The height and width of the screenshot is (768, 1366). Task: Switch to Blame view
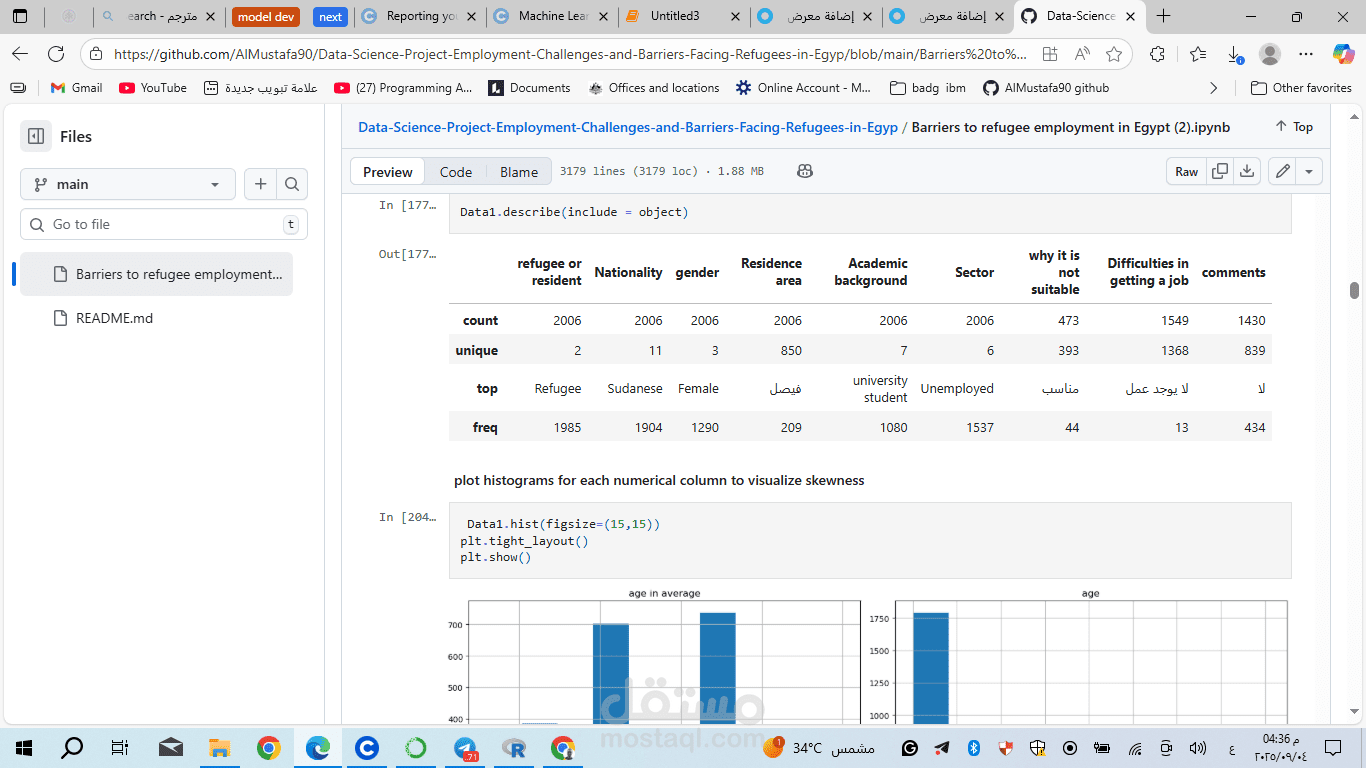point(519,172)
